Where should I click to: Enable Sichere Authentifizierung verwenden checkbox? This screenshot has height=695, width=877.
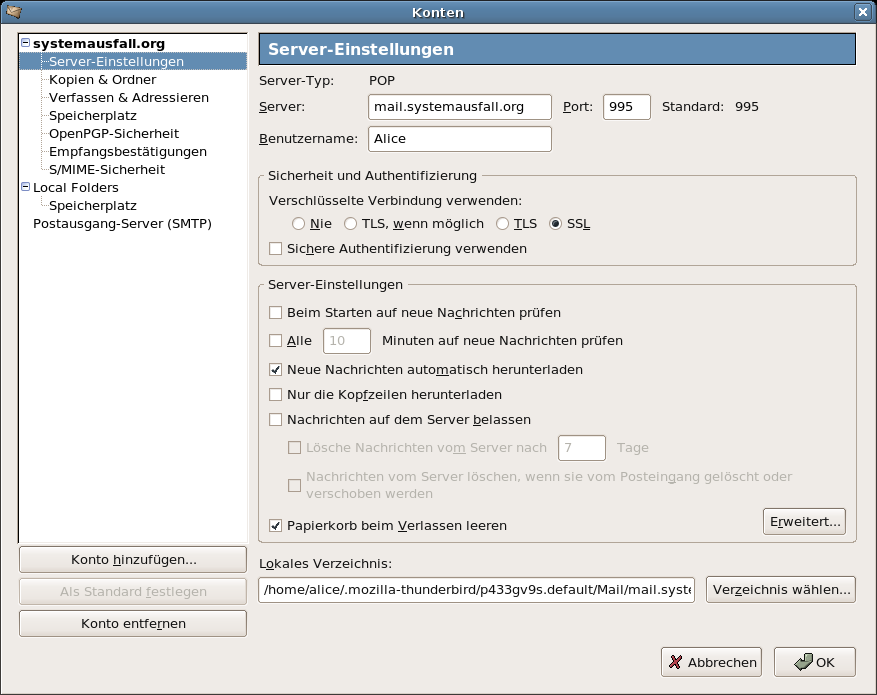coord(275,249)
